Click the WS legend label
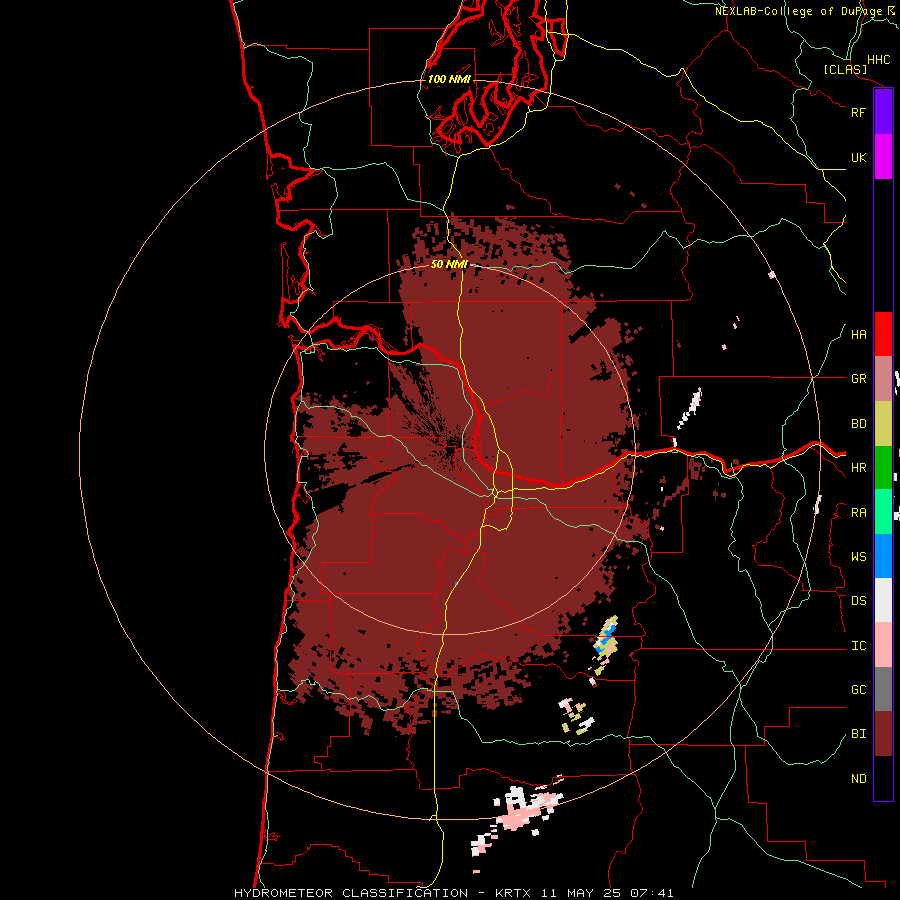 [858, 557]
